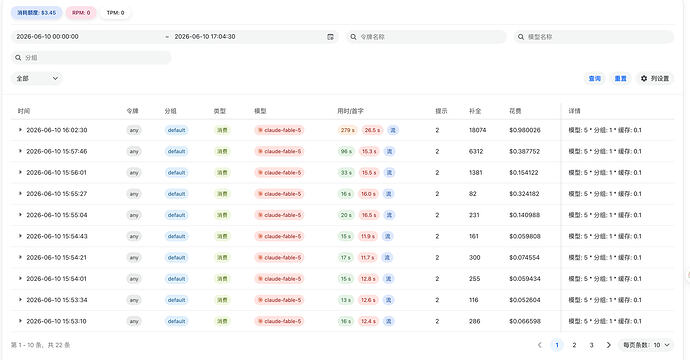
Task: Click the model icon in the 16:02:30 row
Action: [x=260, y=130]
